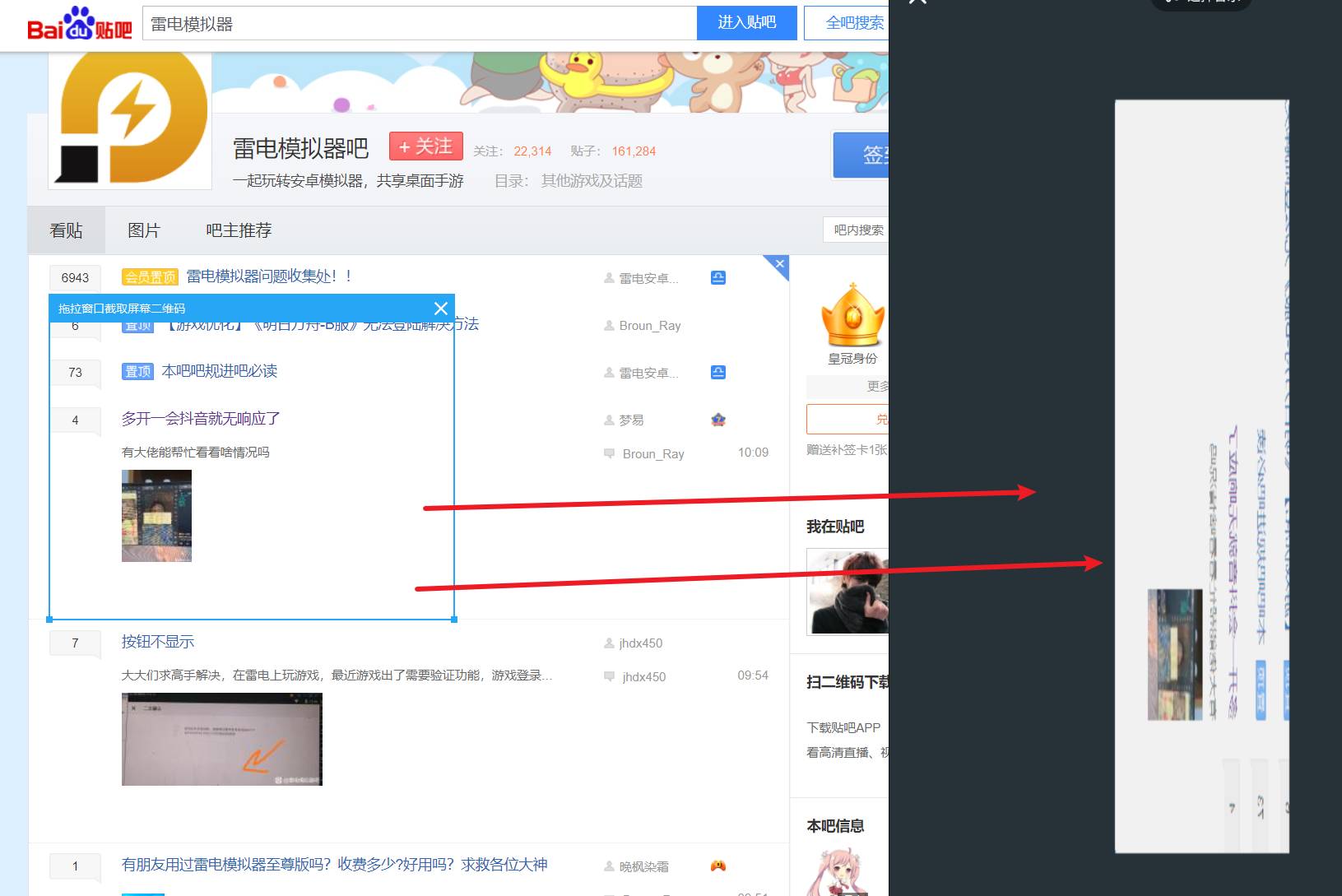Click the gamepad badge beside 晚枫染霜
The height and width of the screenshot is (896, 1342).
coord(718,866)
